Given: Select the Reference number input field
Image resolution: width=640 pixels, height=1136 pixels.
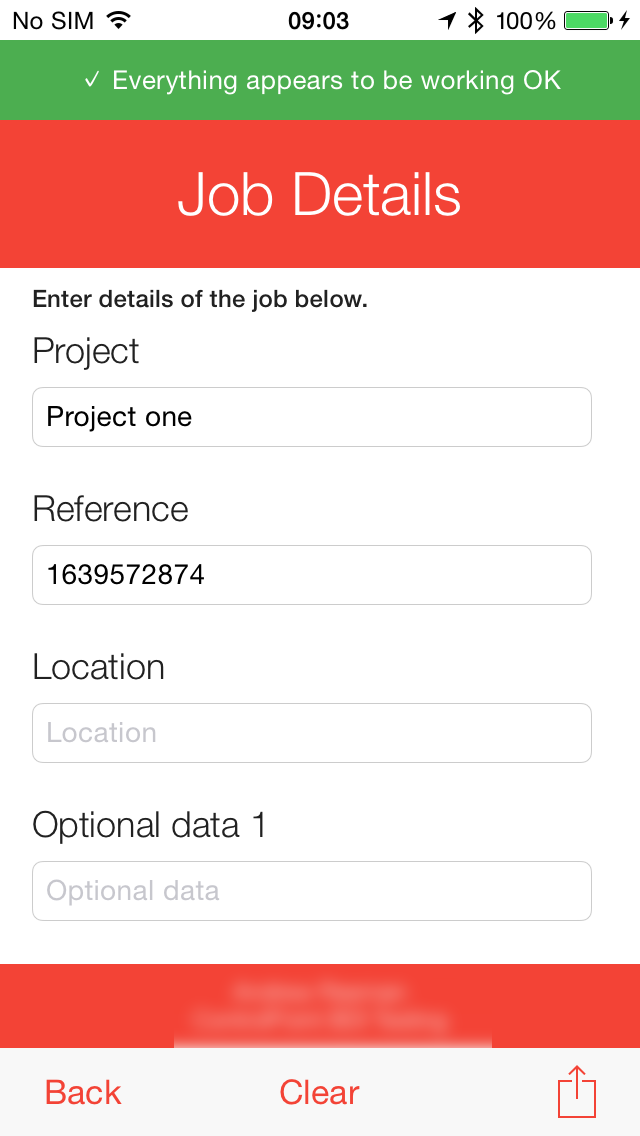Looking at the screenshot, I should pos(312,575).
